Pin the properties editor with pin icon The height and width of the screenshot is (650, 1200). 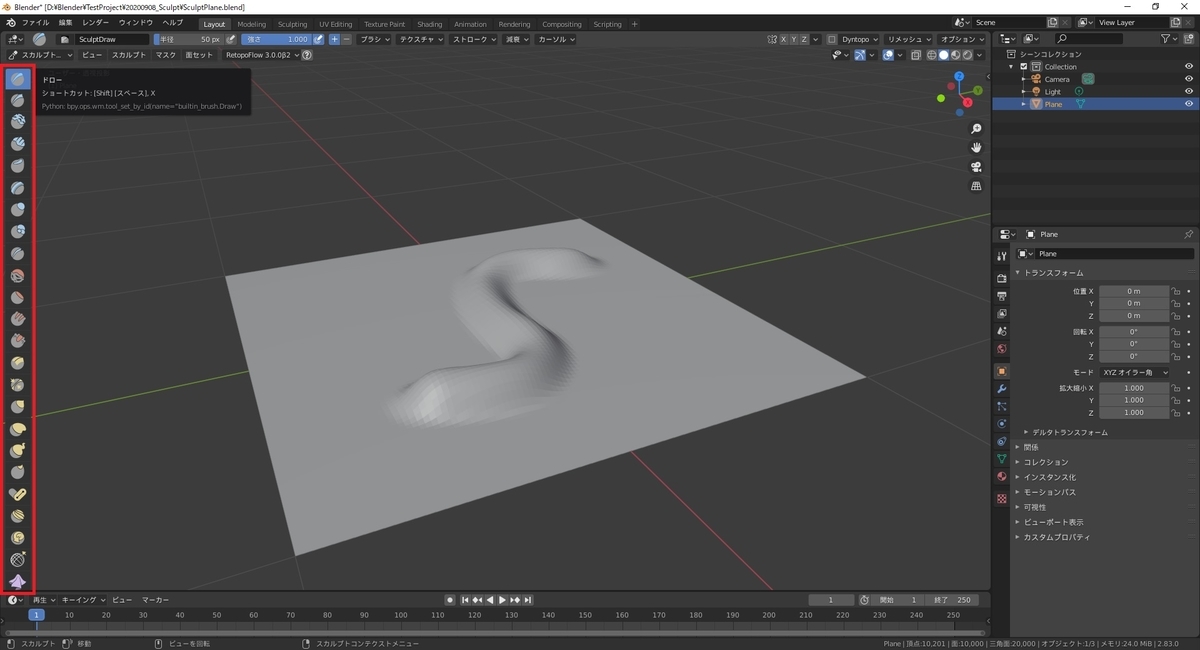1188,234
